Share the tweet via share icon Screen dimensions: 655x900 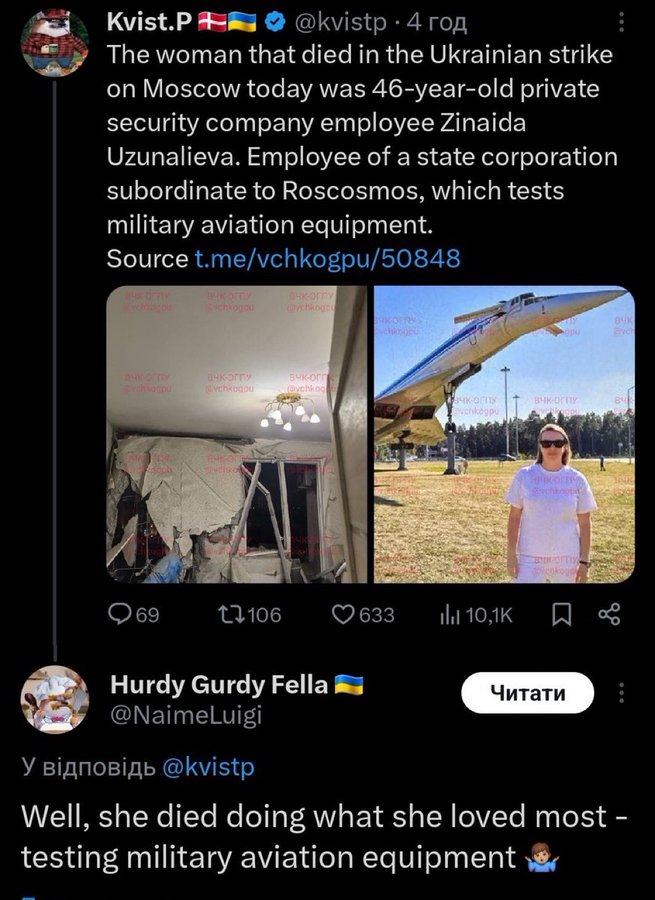point(609,615)
